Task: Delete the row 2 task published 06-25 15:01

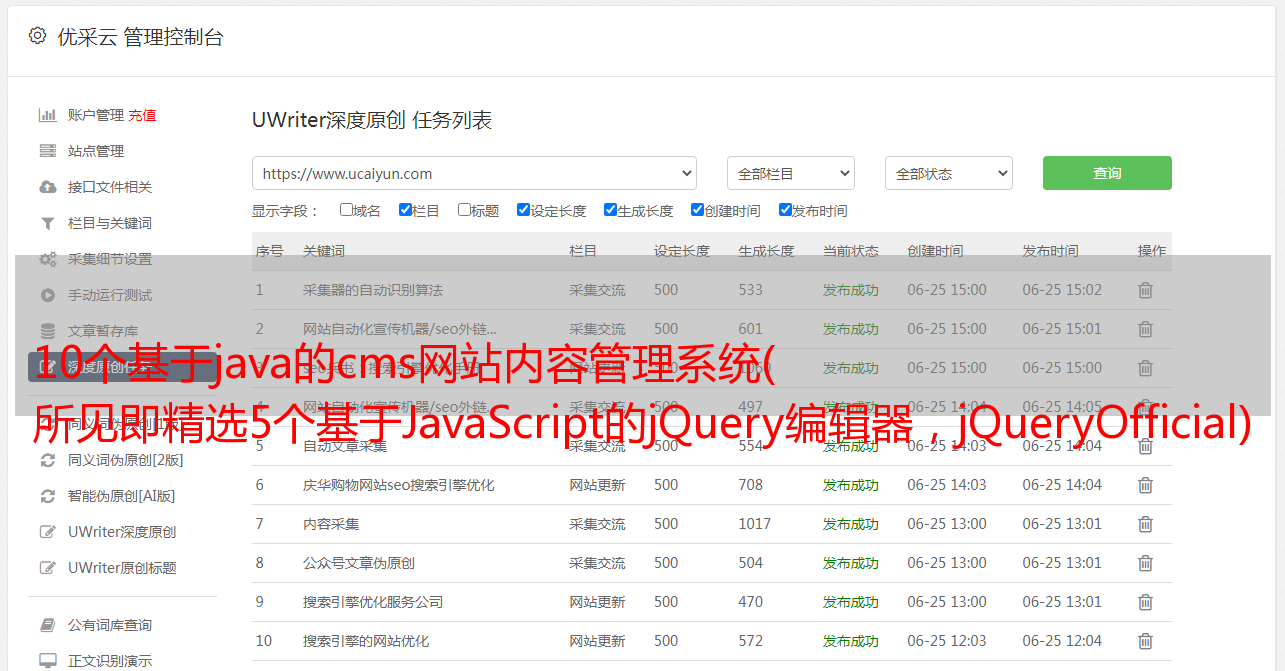Action: coord(1145,329)
